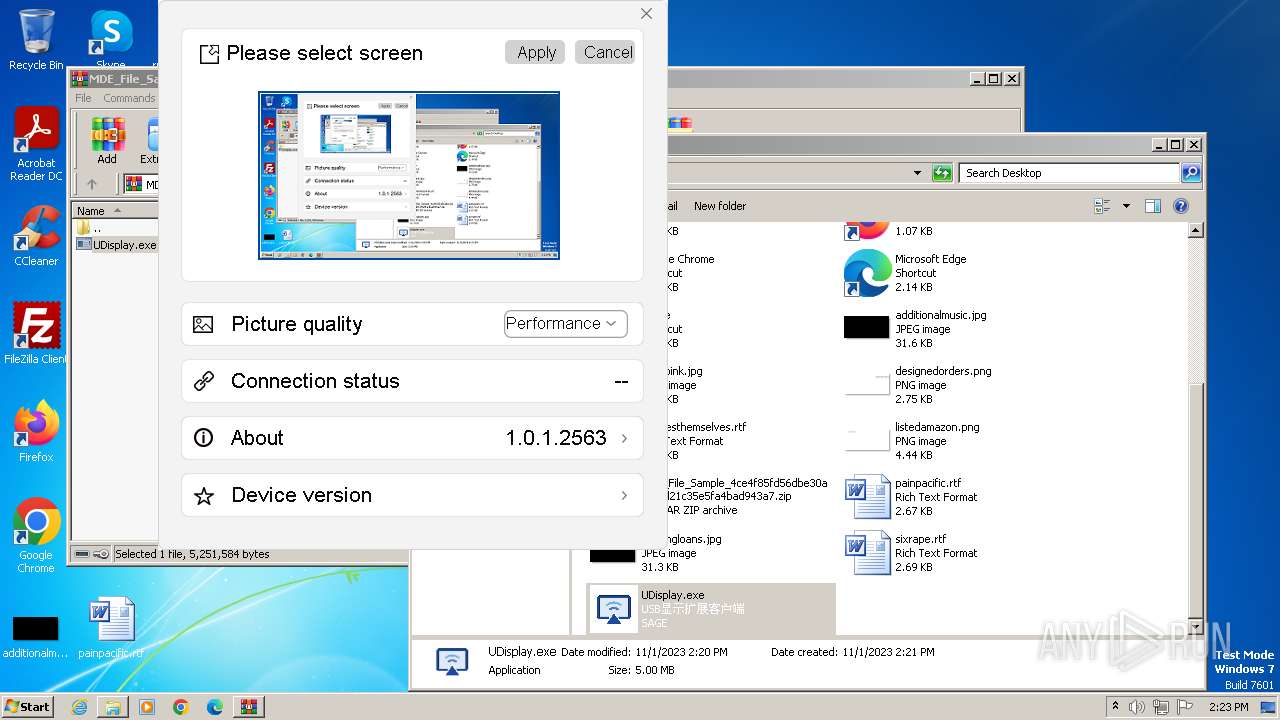1280x720 pixels.
Task: Open the view options dropdown arrow
Action: [x=1126, y=206]
